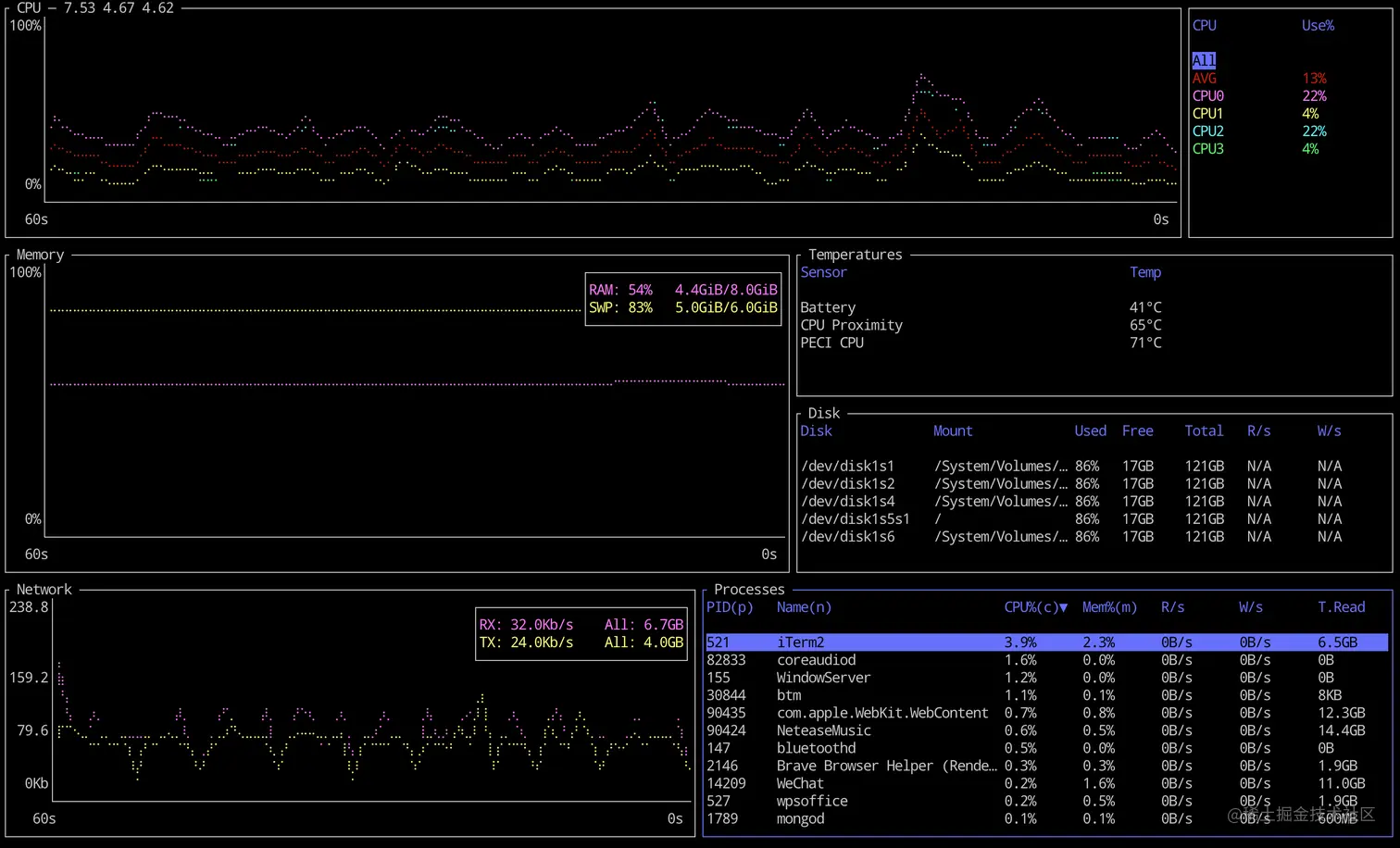Select the All entry in CPU legend

(1204, 61)
